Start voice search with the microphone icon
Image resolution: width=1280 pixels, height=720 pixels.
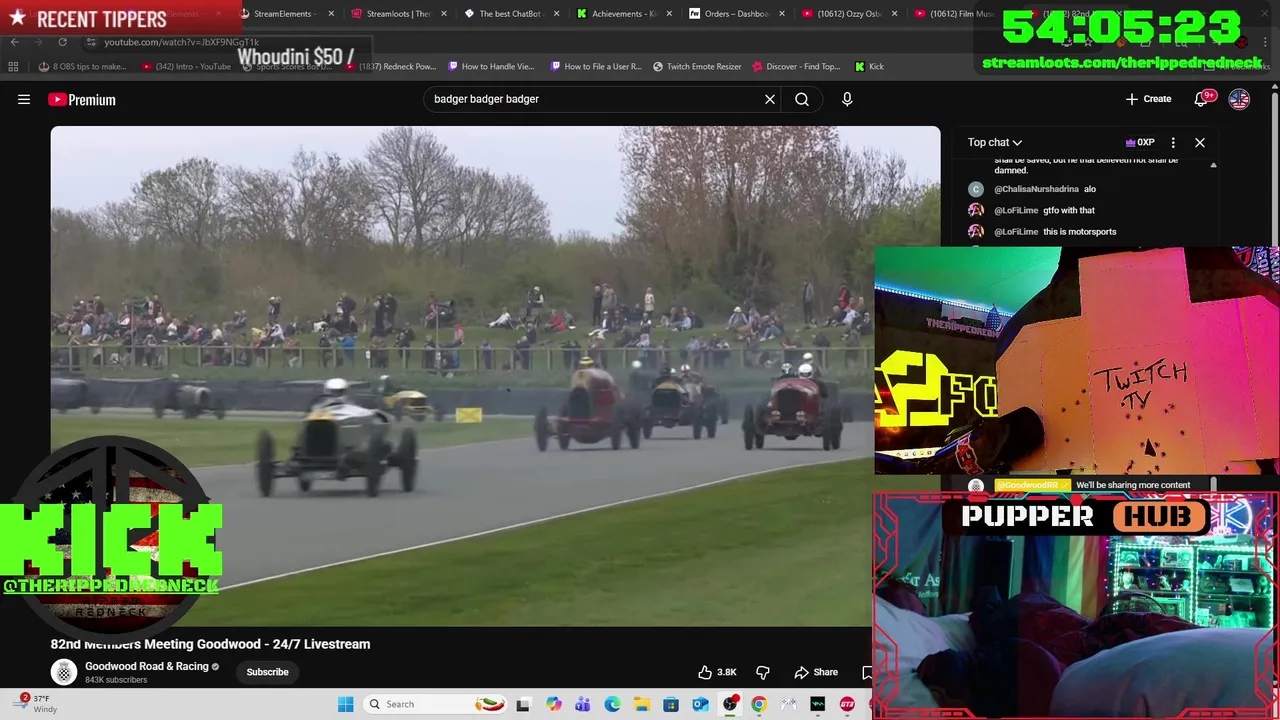[x=847, y=99]
